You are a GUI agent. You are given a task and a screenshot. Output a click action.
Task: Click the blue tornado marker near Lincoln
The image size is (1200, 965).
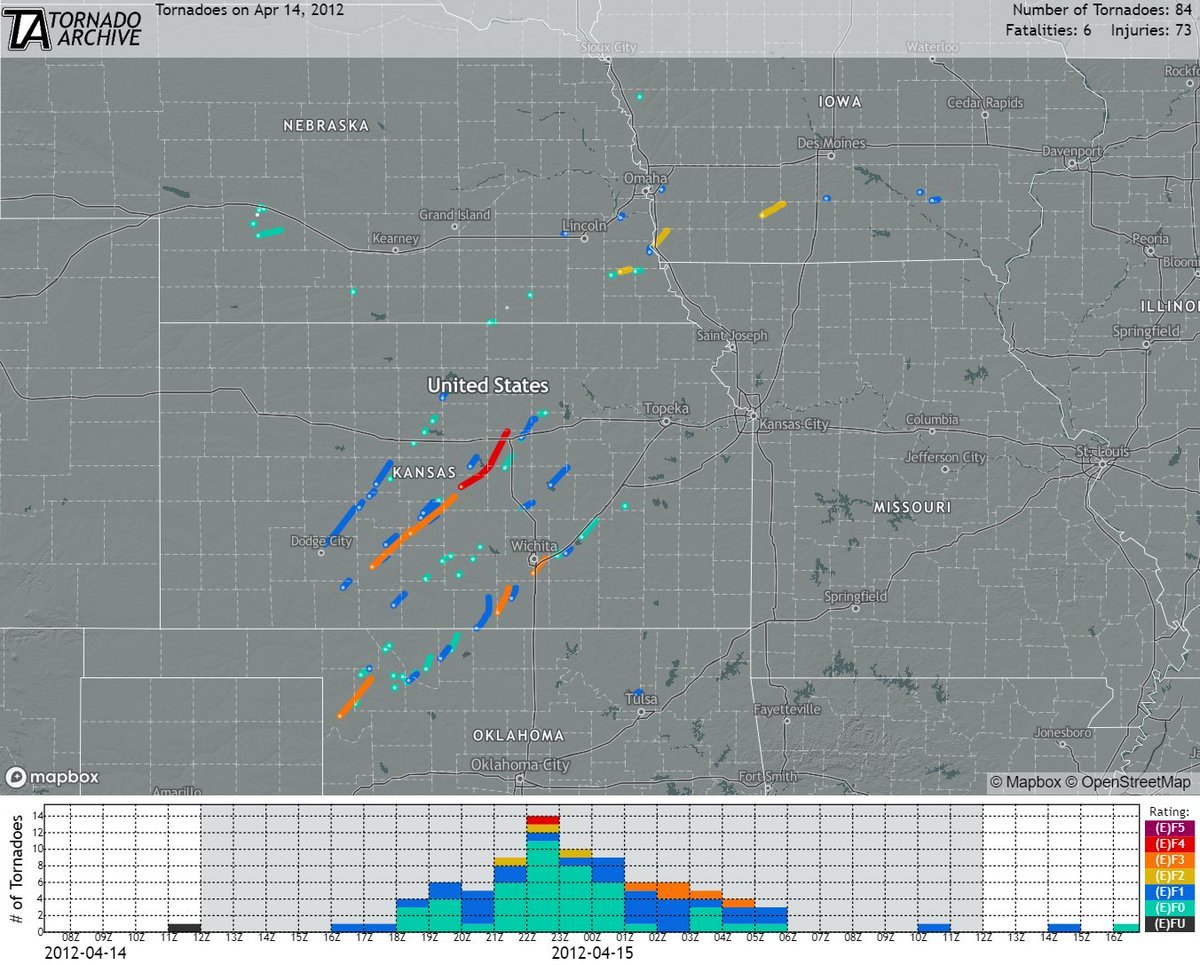(564, 233)
